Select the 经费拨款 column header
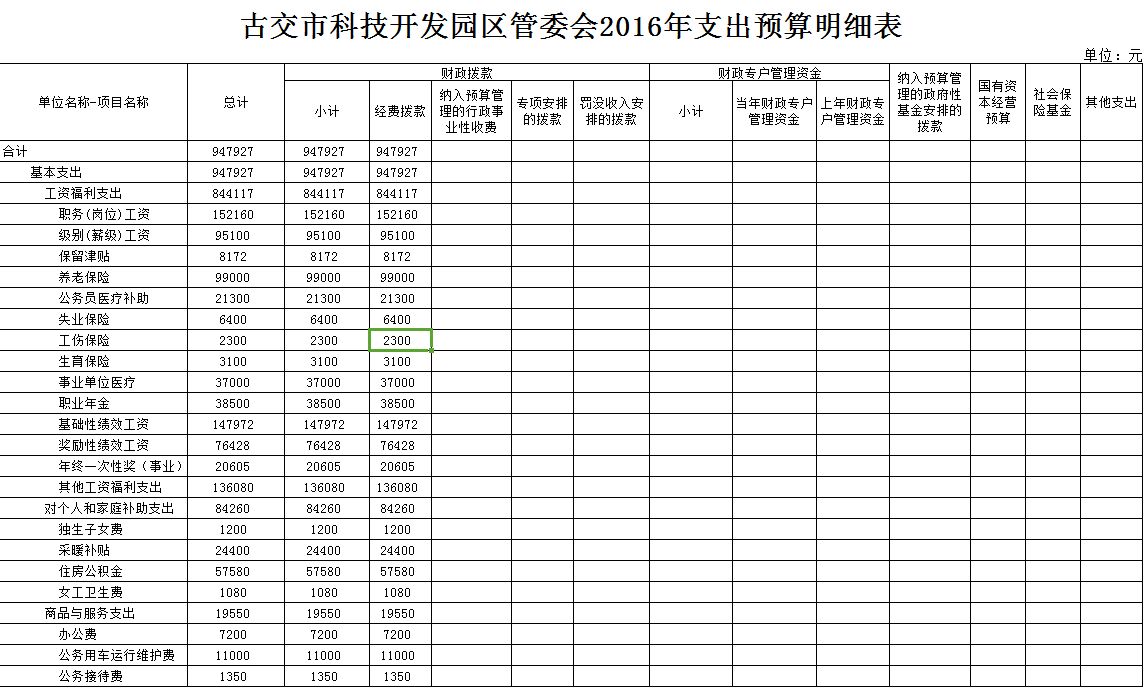 [x=400, y=111]
